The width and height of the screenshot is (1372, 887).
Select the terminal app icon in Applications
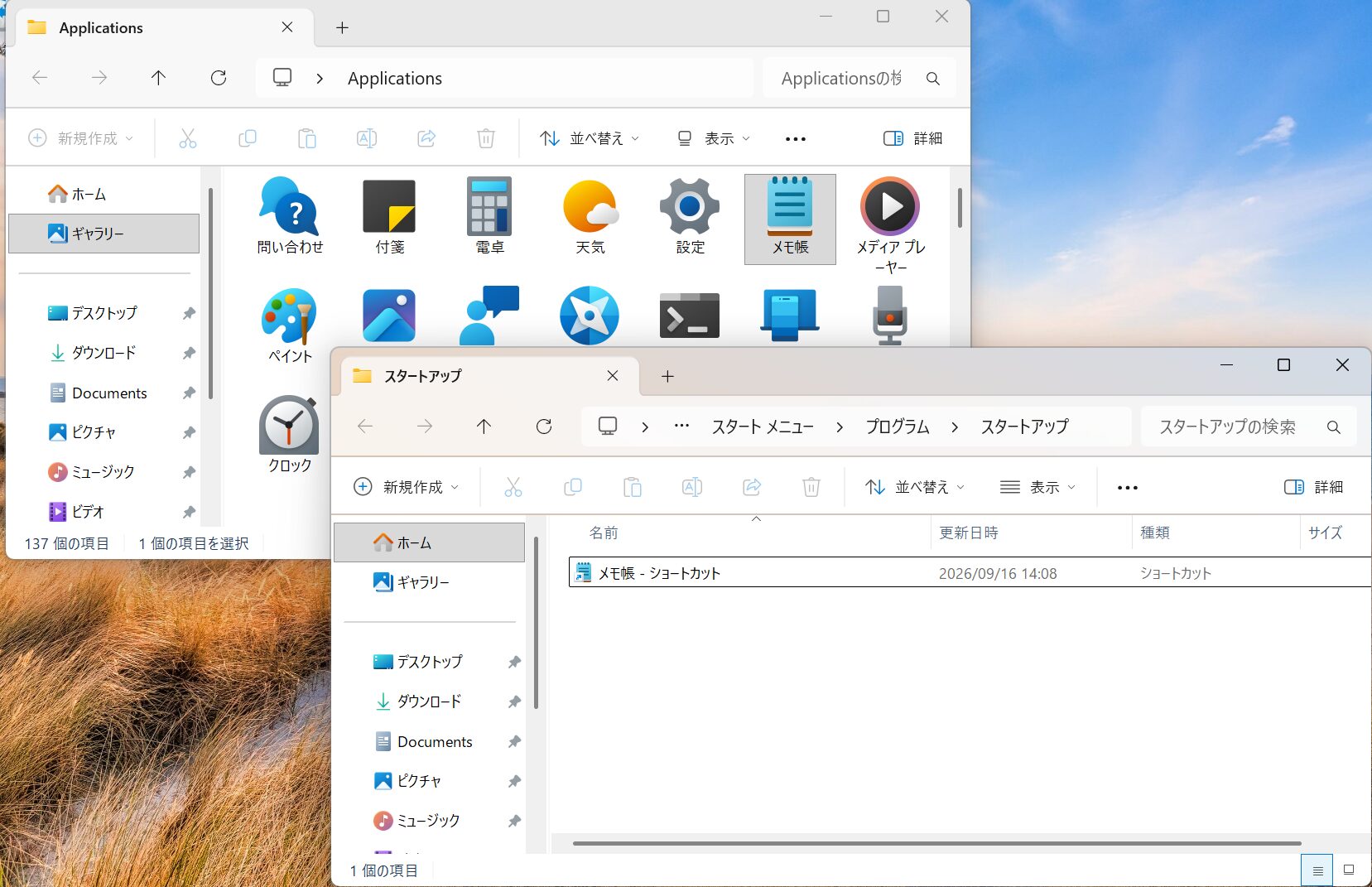(x=690, y=316)
